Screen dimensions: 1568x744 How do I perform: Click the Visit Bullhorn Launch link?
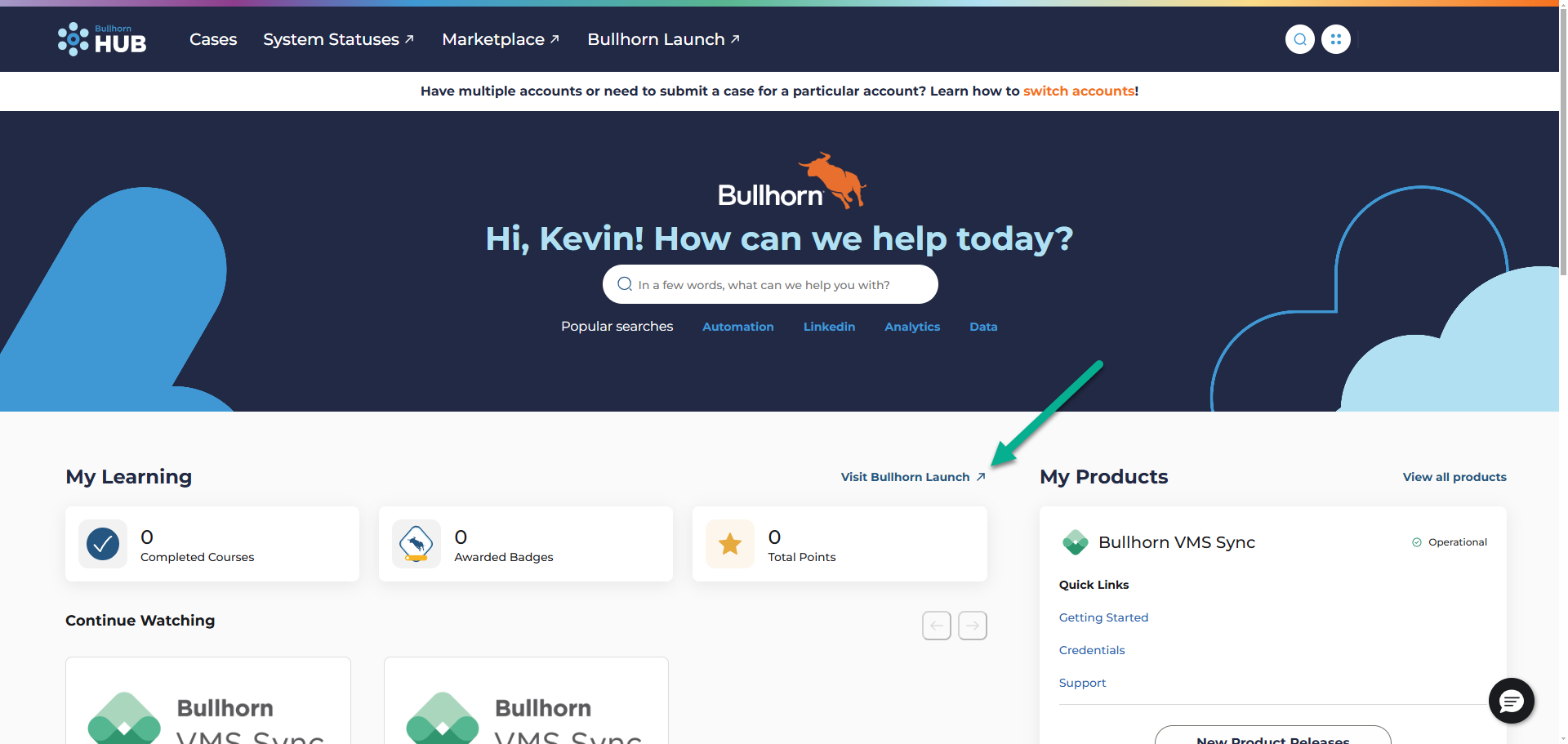tap(913, 477)
